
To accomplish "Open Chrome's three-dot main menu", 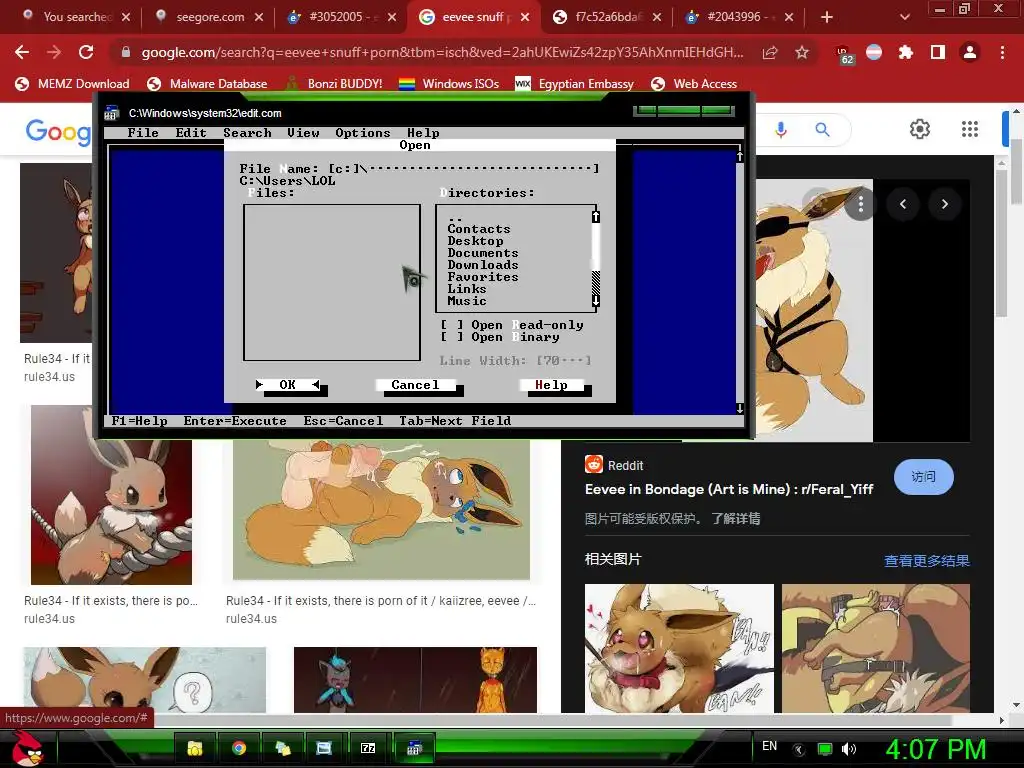I will point(1002,52).
